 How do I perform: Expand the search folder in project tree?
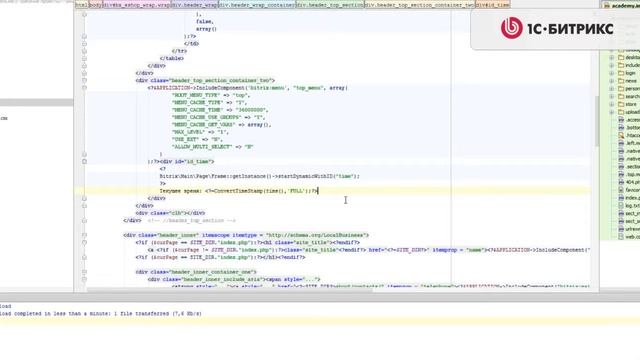pyautogui.click(x=611, y=96)
